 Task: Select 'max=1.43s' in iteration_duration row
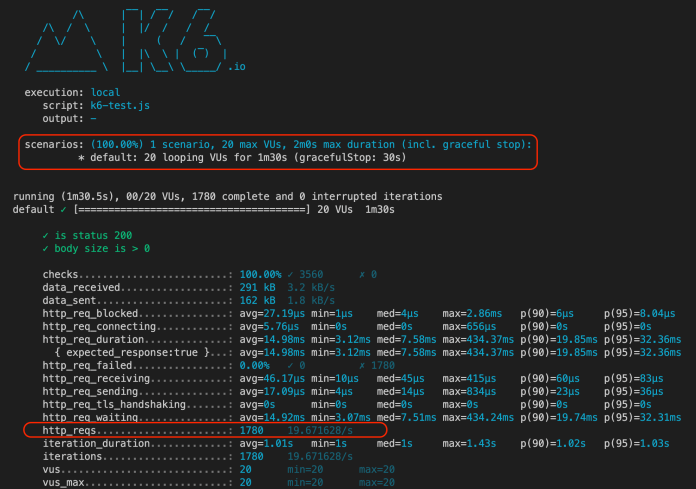pyautogui.click(x=469, y=443)
